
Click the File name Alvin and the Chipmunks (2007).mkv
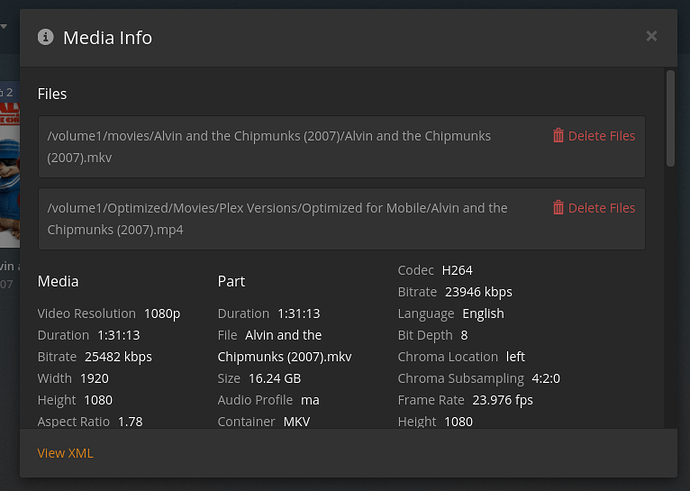pos(284,346)
